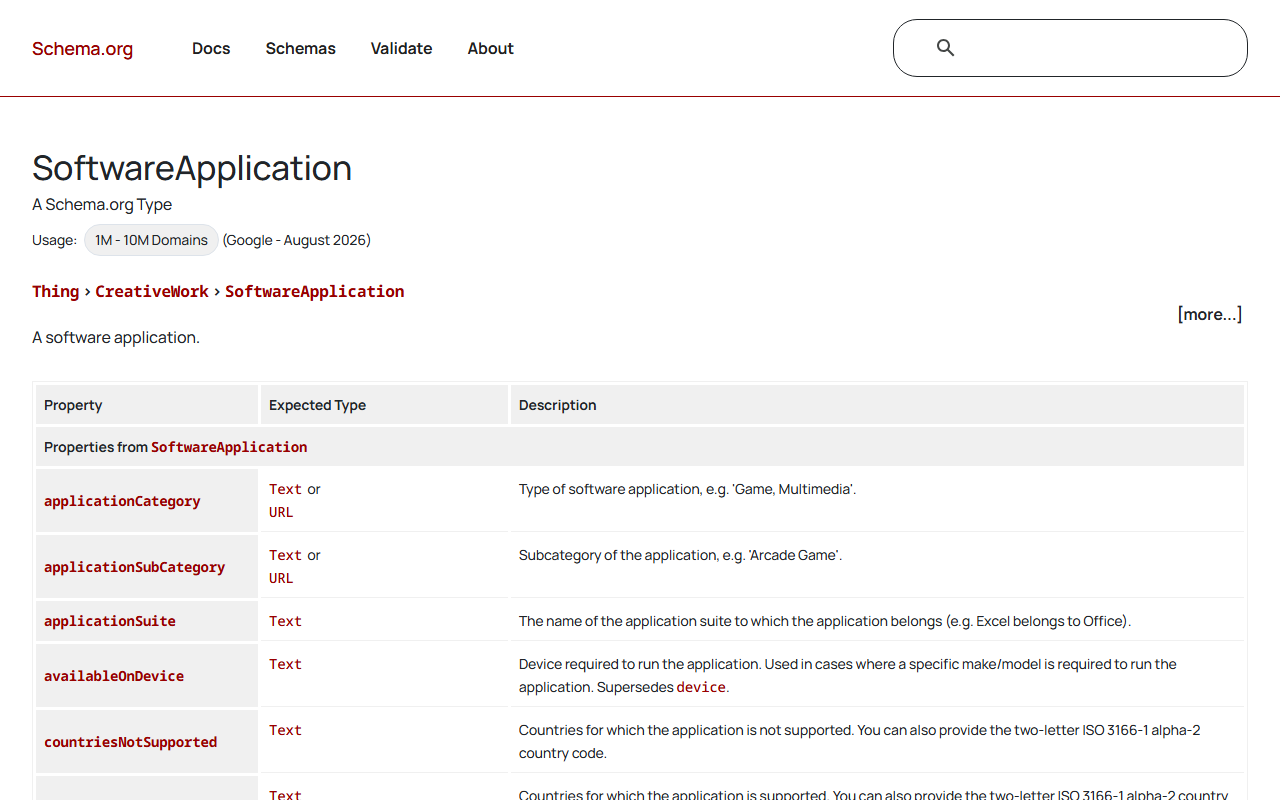This screenshot has height=800, width=1280.
Task: Open the applicationSuite property
Action: point(110,621)
